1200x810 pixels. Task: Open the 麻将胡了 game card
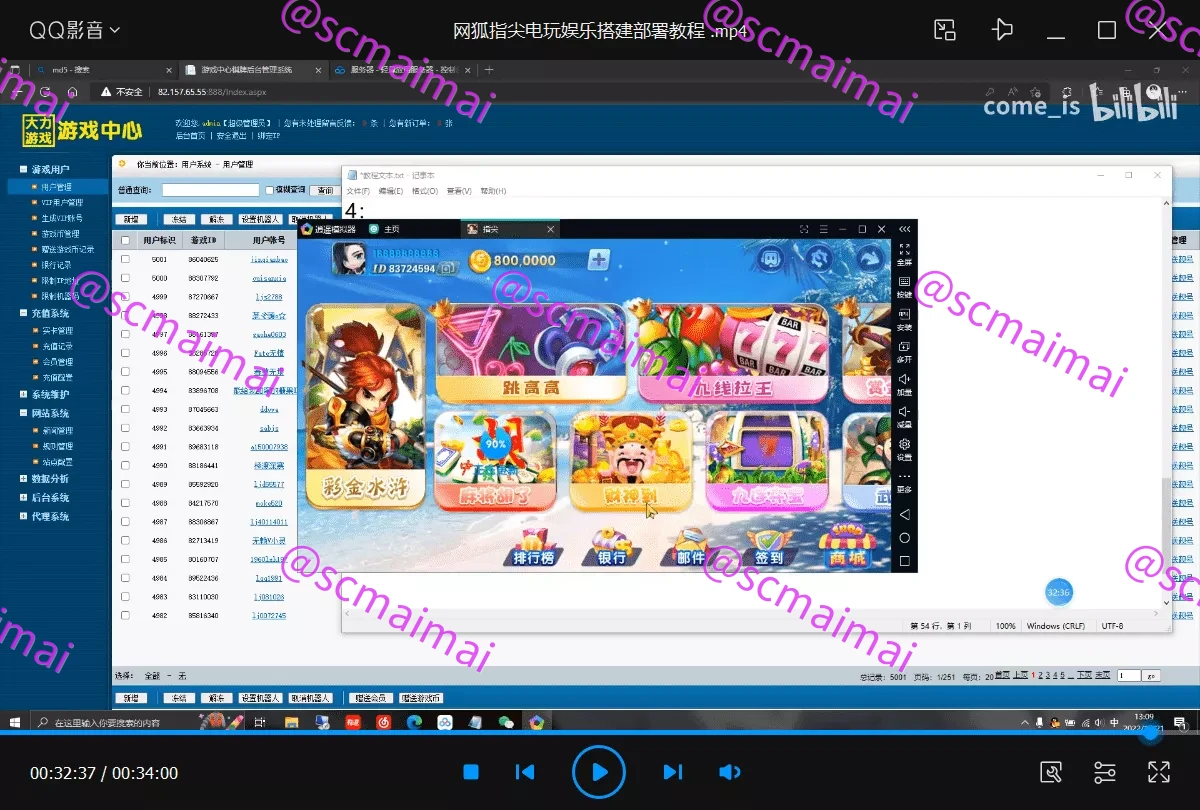tap(496, 460)
